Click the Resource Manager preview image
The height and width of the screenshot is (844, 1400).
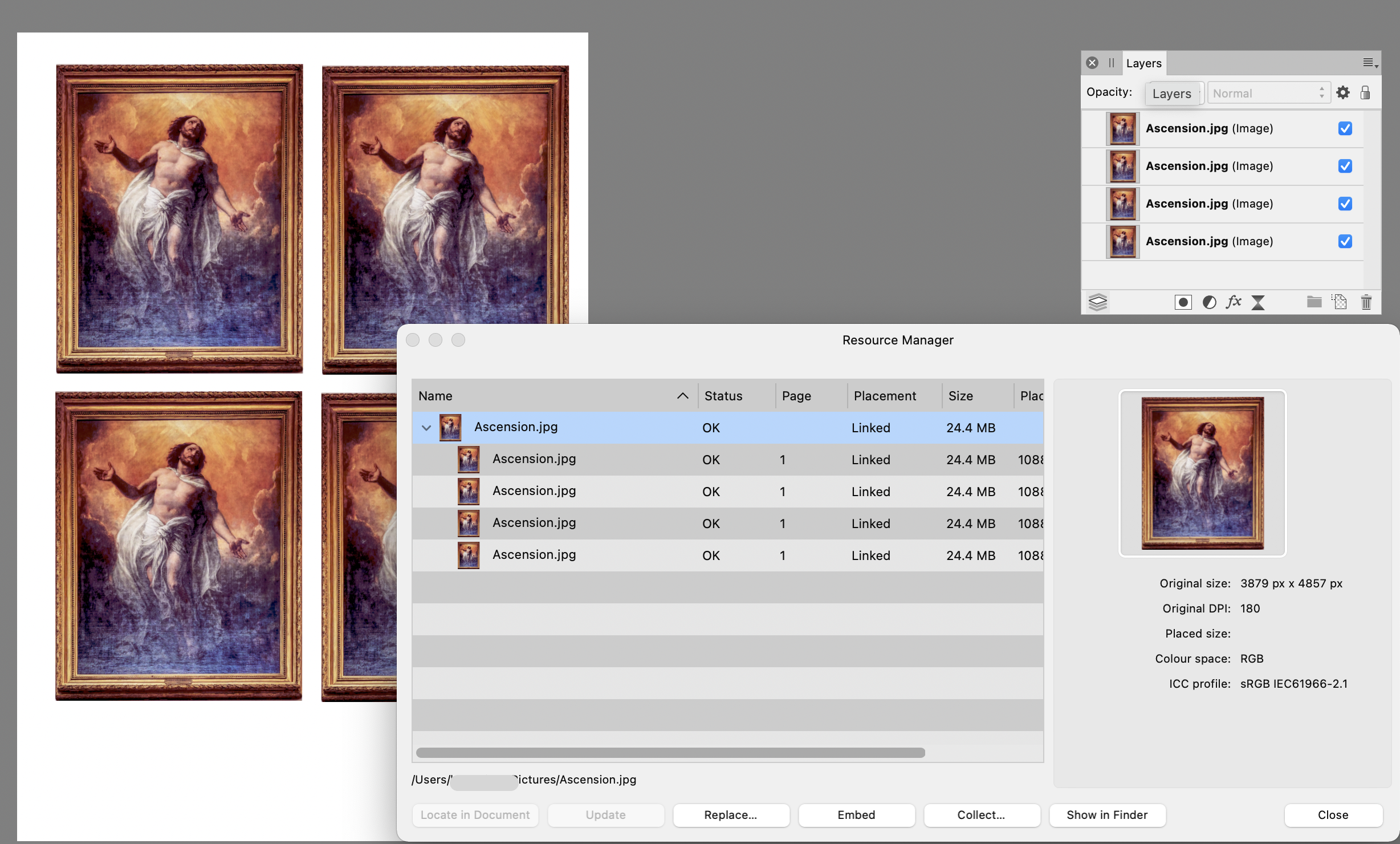(x=1203, y=473)
